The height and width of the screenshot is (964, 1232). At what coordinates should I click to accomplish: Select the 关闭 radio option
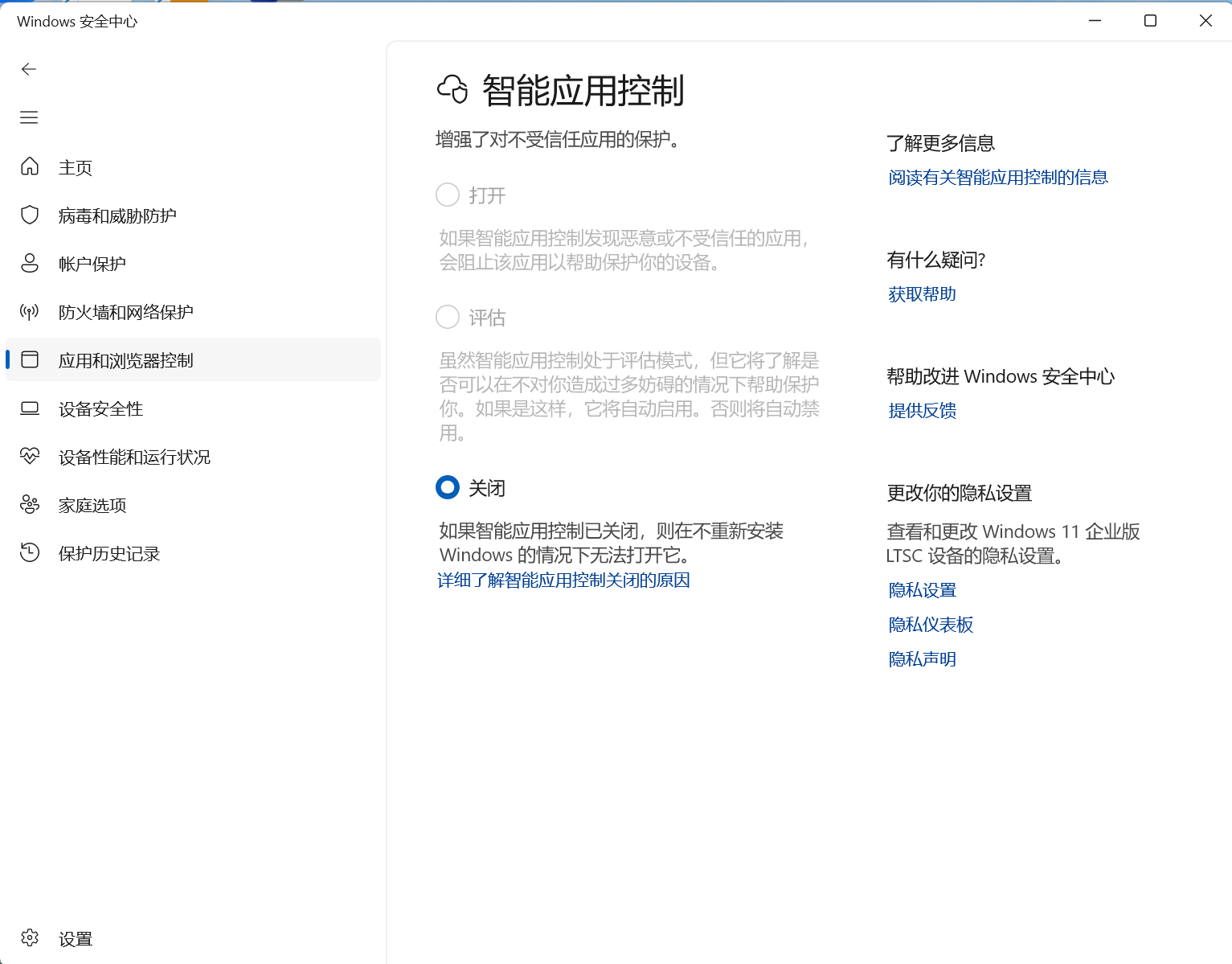click(448, 487)
